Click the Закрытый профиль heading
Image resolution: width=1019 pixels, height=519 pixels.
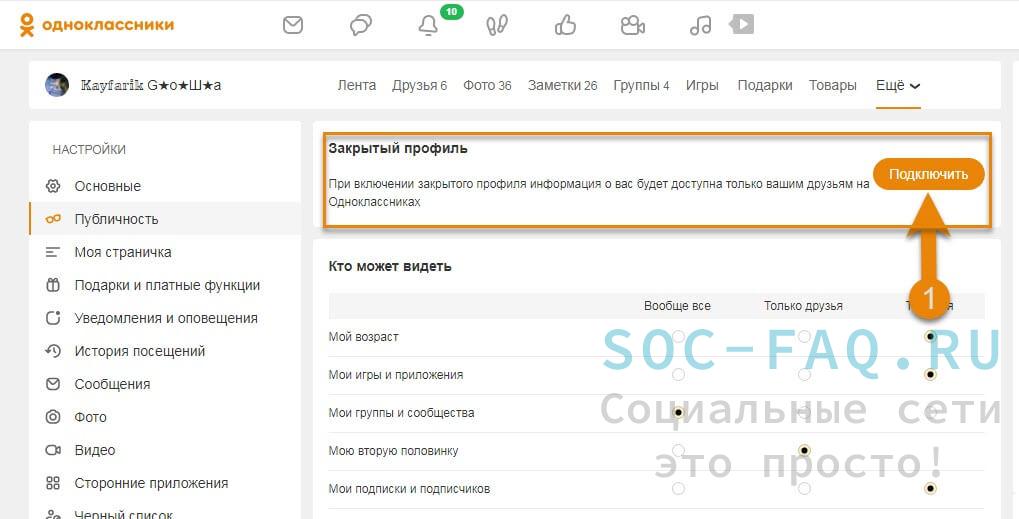pos(398,148)
